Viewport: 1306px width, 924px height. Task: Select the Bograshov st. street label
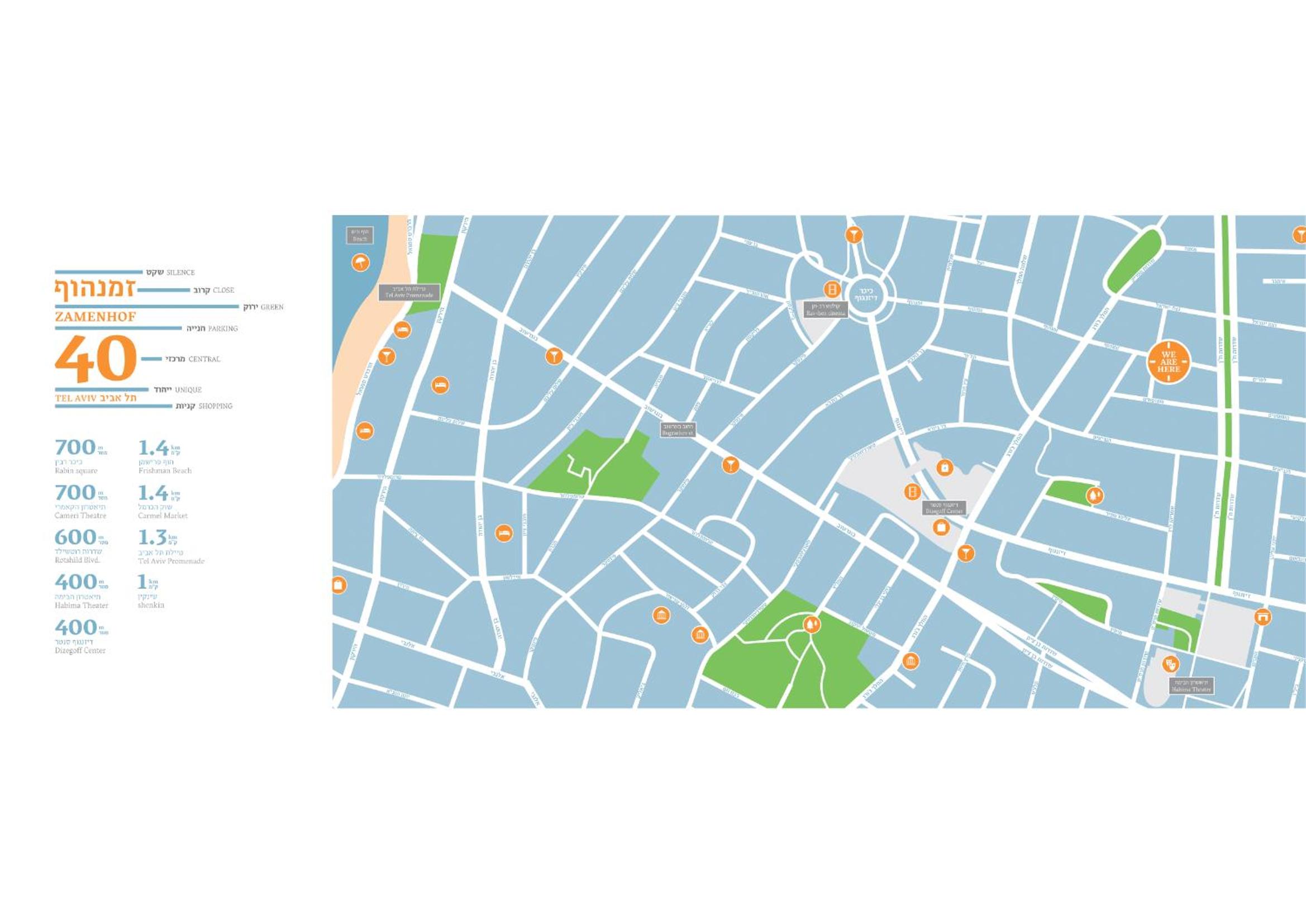678,429
